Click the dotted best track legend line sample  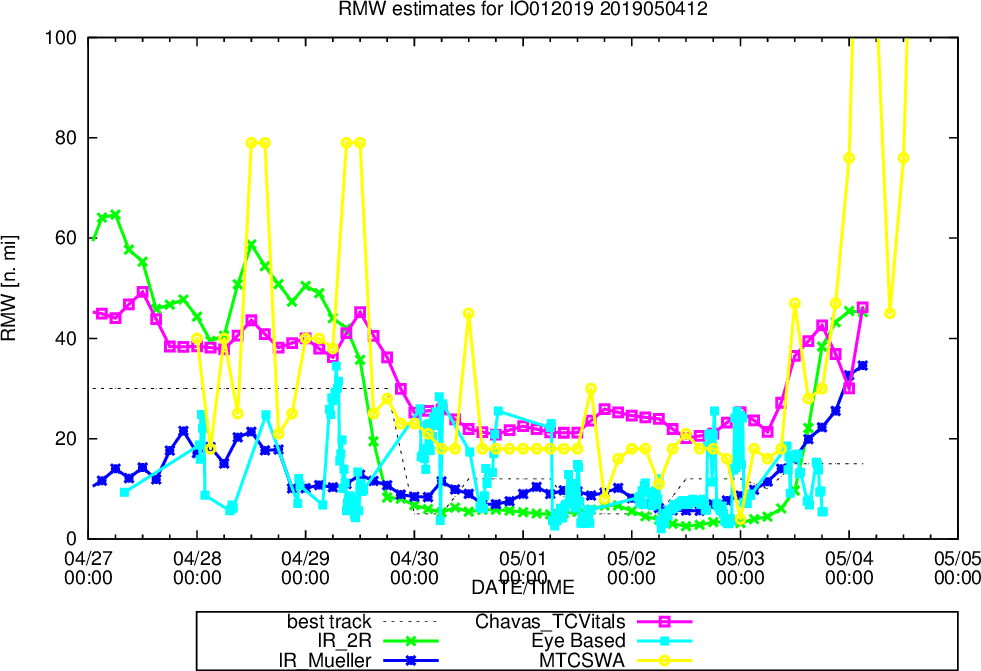tap(410, 622)
